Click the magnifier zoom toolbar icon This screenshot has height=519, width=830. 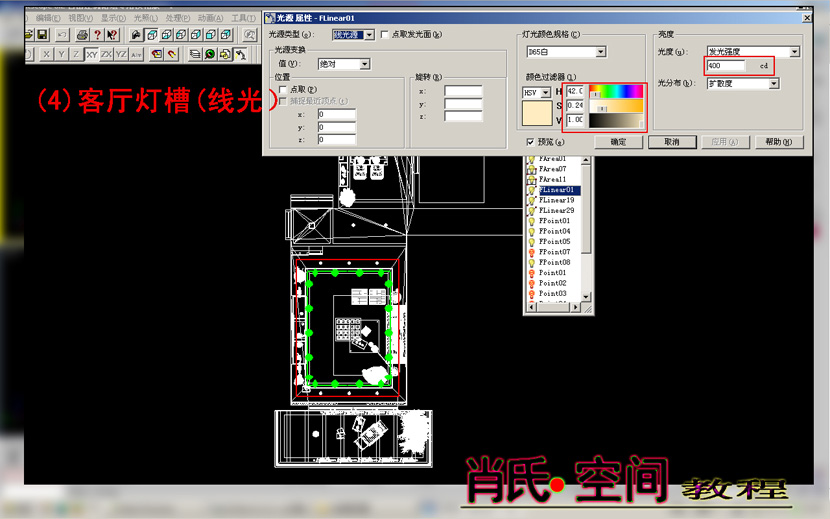[249, 35]
